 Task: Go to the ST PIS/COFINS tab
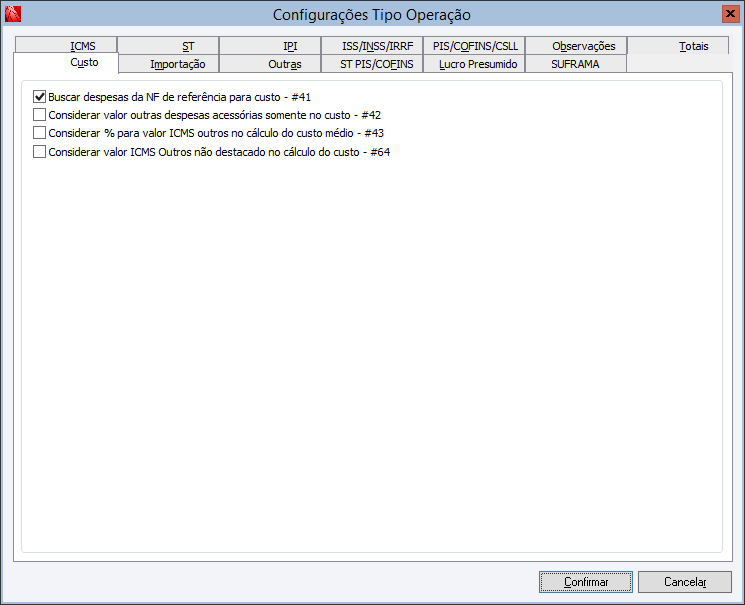tap(372, 64)
